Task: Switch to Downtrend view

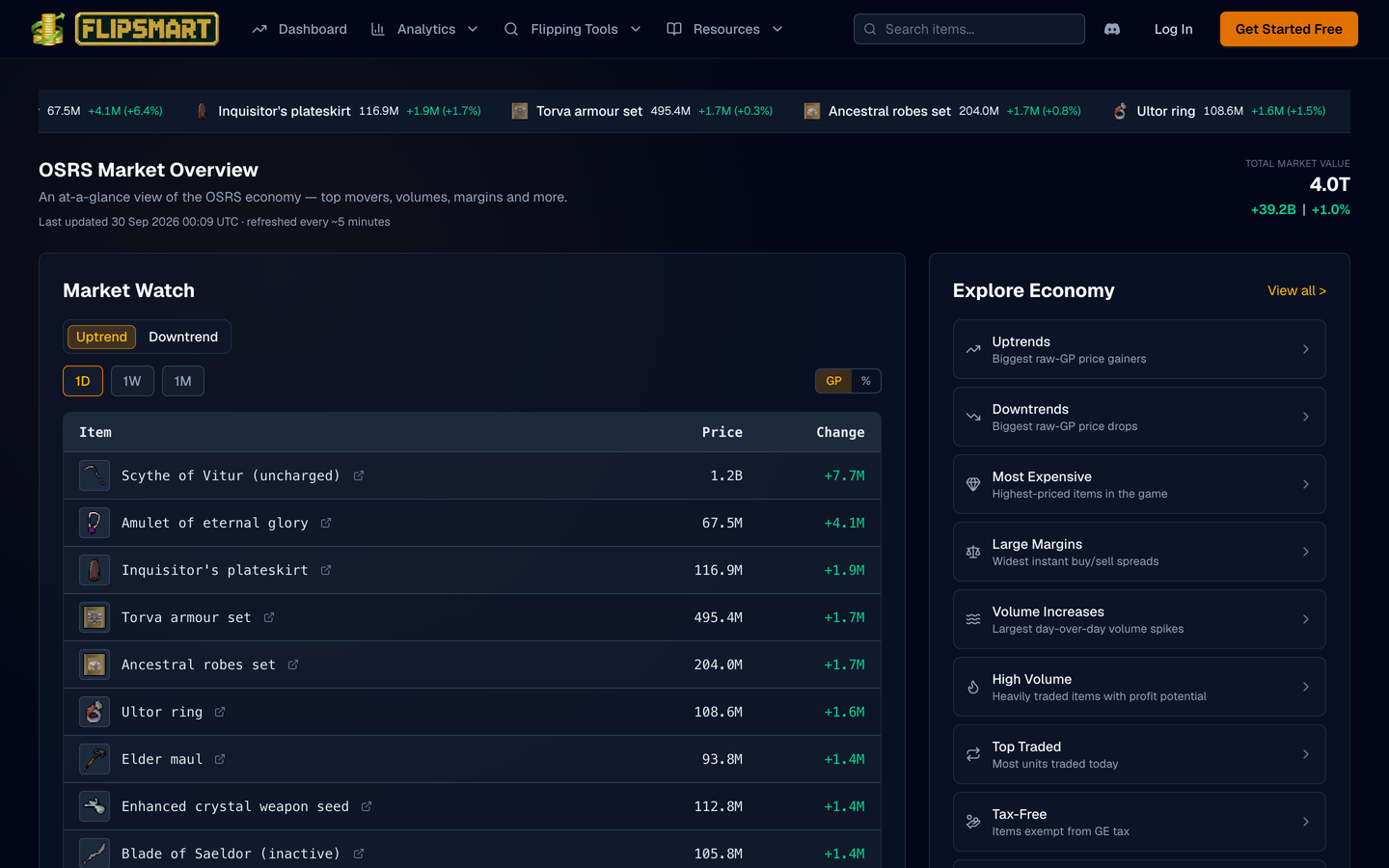Action: click(x=183, y=337)
